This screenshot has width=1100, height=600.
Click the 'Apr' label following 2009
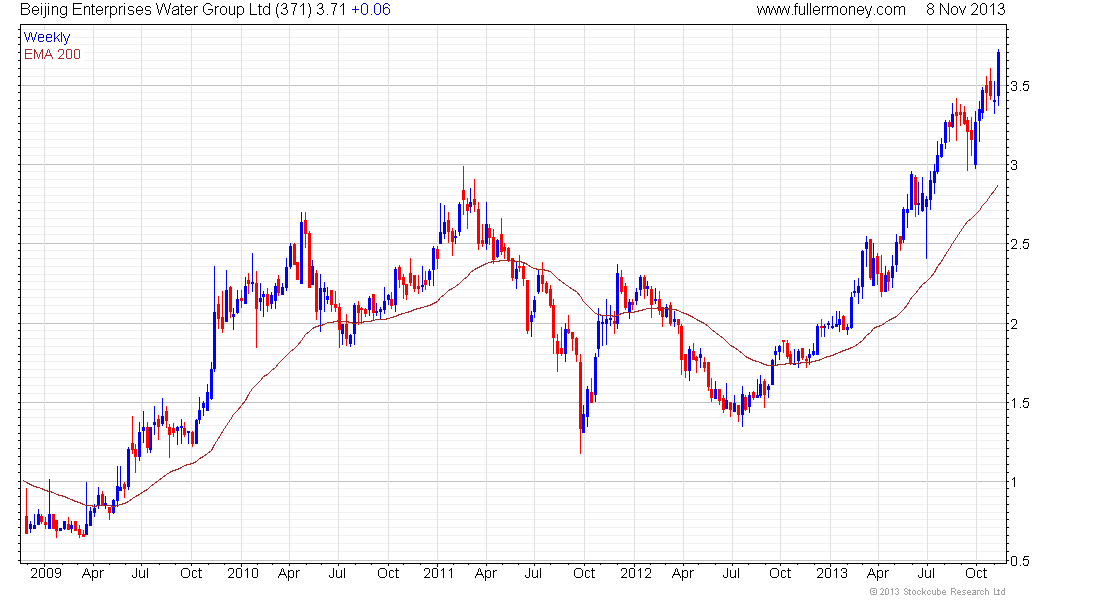tap(93, 573)
